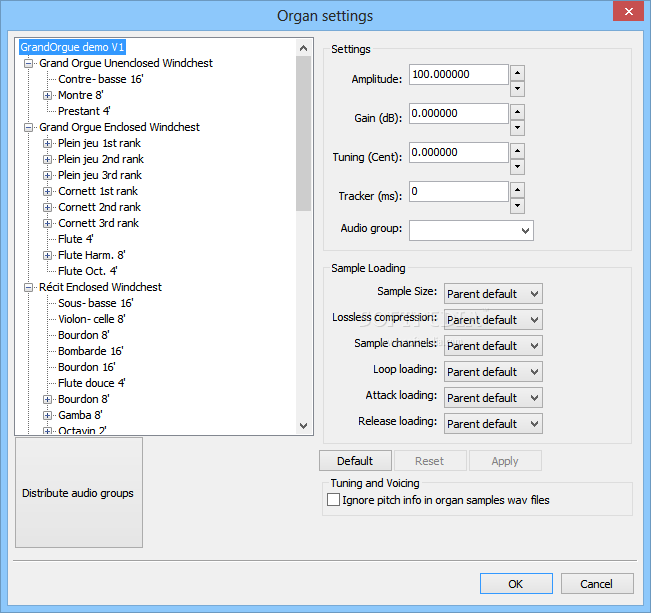Screen dimensions: 651x613
Task: Click the Apply button
Action: [505, 461]
